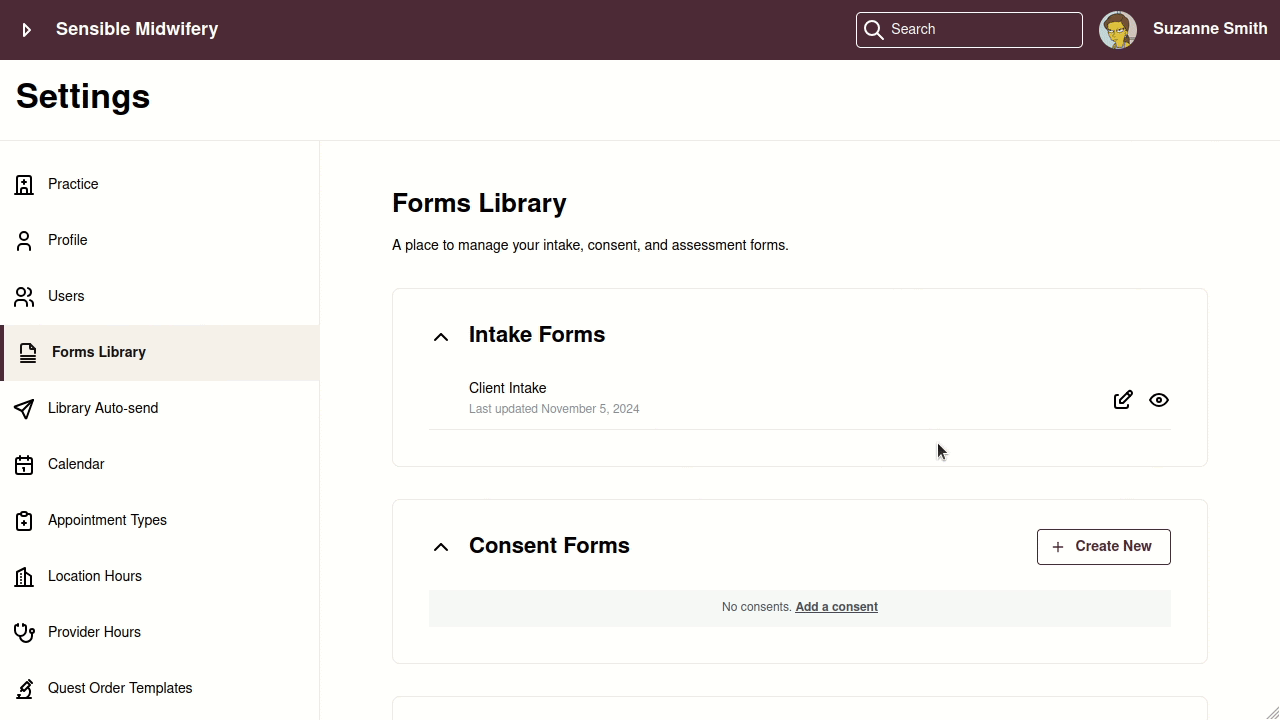Click the Forms Library page heading

coord(479,203)
